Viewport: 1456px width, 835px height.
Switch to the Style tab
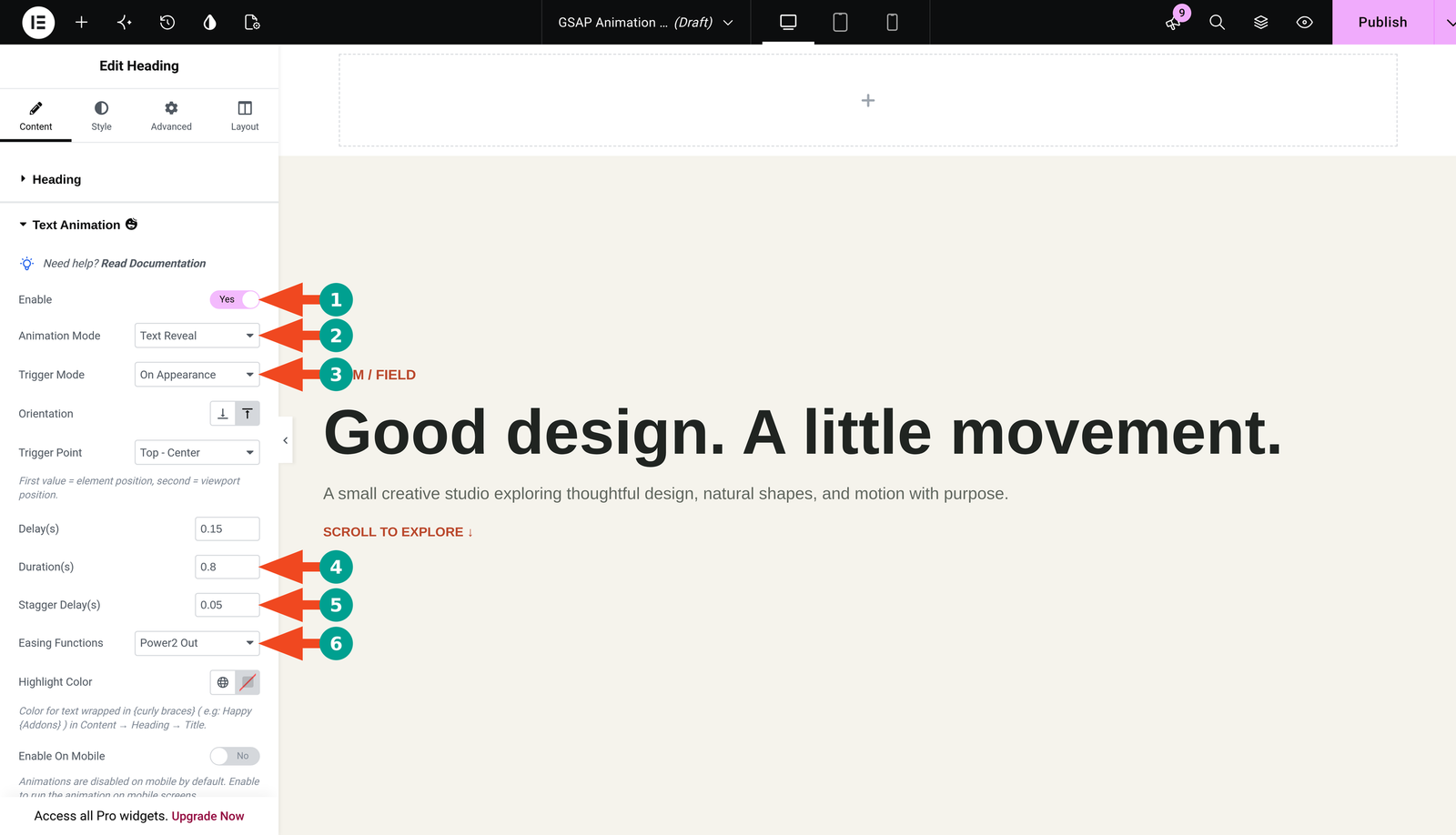click(101, 116)
